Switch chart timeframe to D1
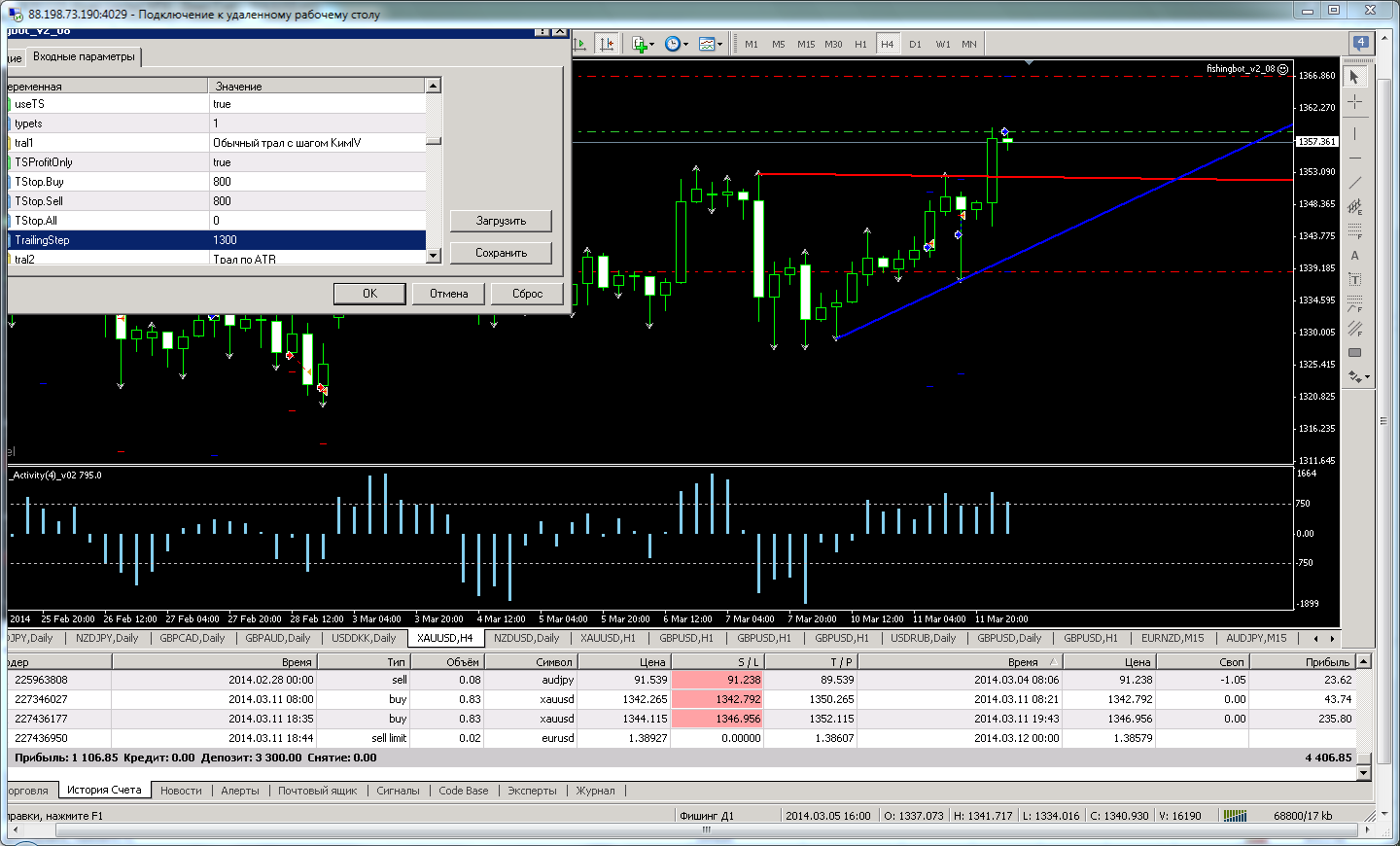 click(x=915, y=44)
